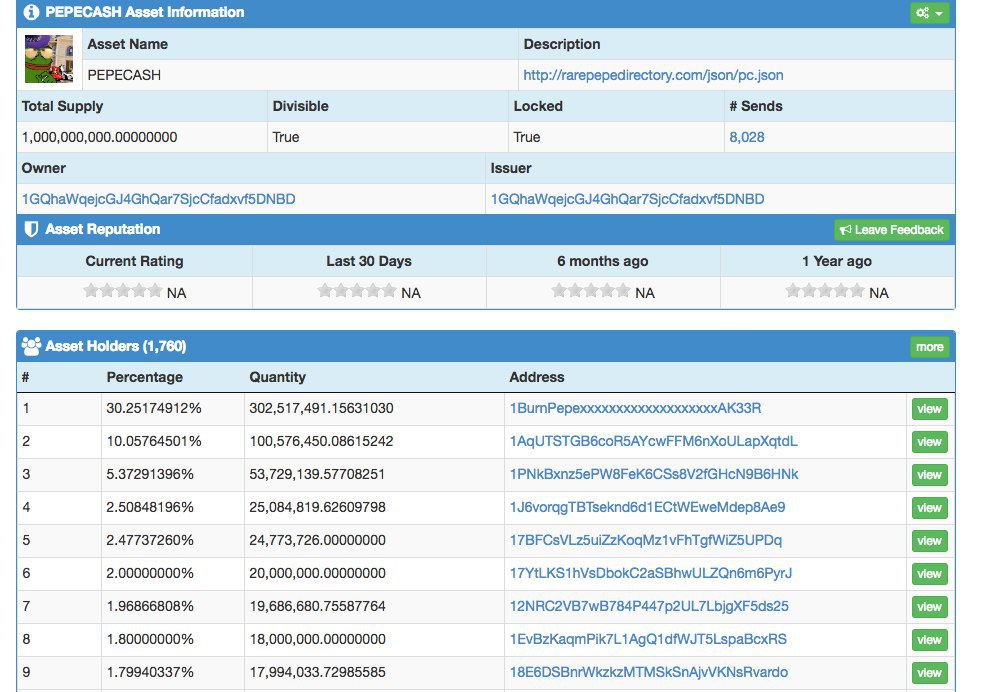This screenshot has width=987, height=692.
Task: Click the info icon beside PEPECASH Asset Information
Action: click(x=31, y=12)
